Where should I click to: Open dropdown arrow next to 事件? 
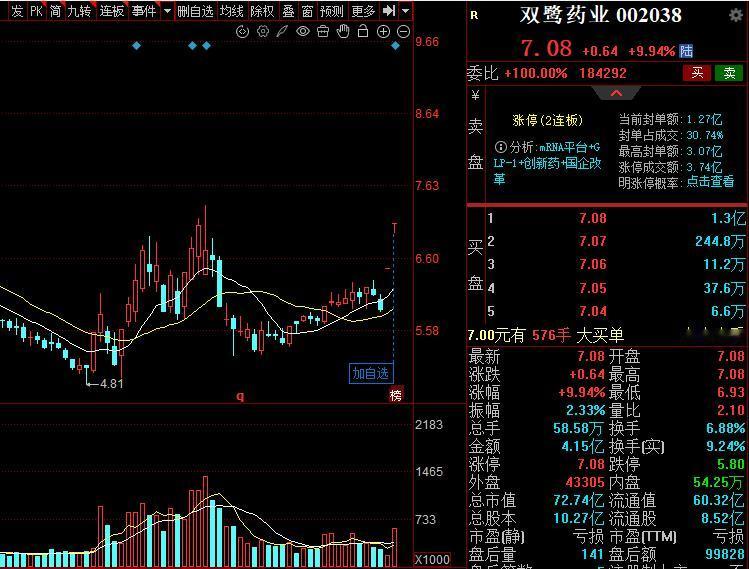pyautogui.click(x=167, y=11)
